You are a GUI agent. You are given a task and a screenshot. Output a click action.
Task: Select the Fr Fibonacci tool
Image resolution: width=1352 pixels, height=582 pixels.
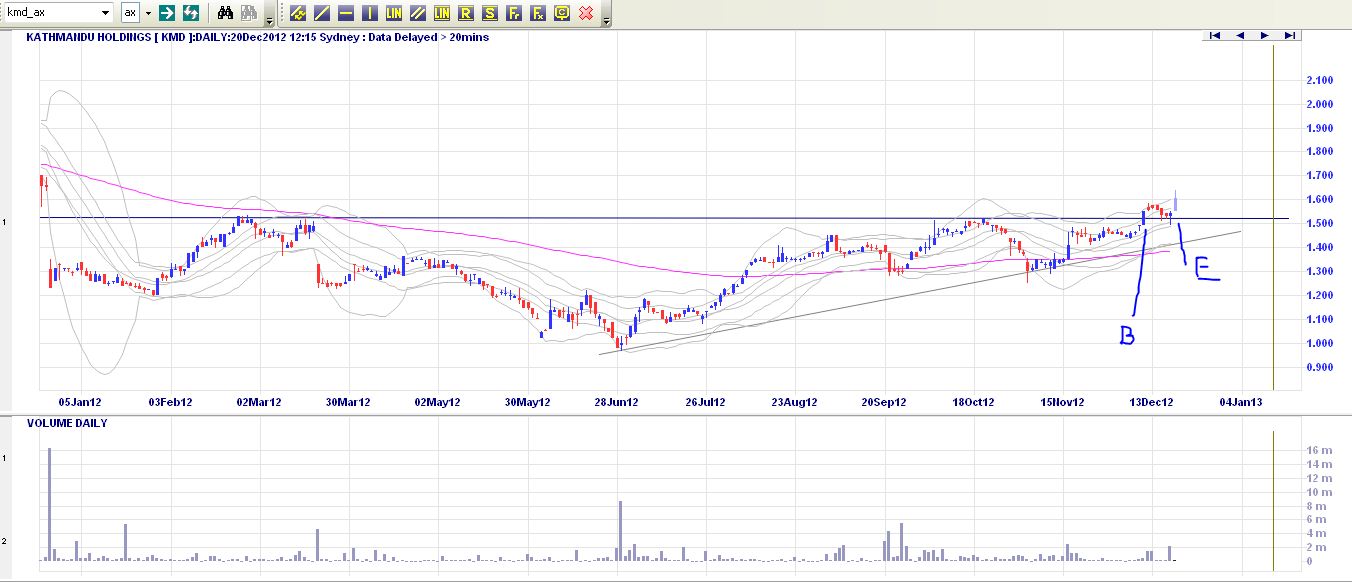[513, 13]
